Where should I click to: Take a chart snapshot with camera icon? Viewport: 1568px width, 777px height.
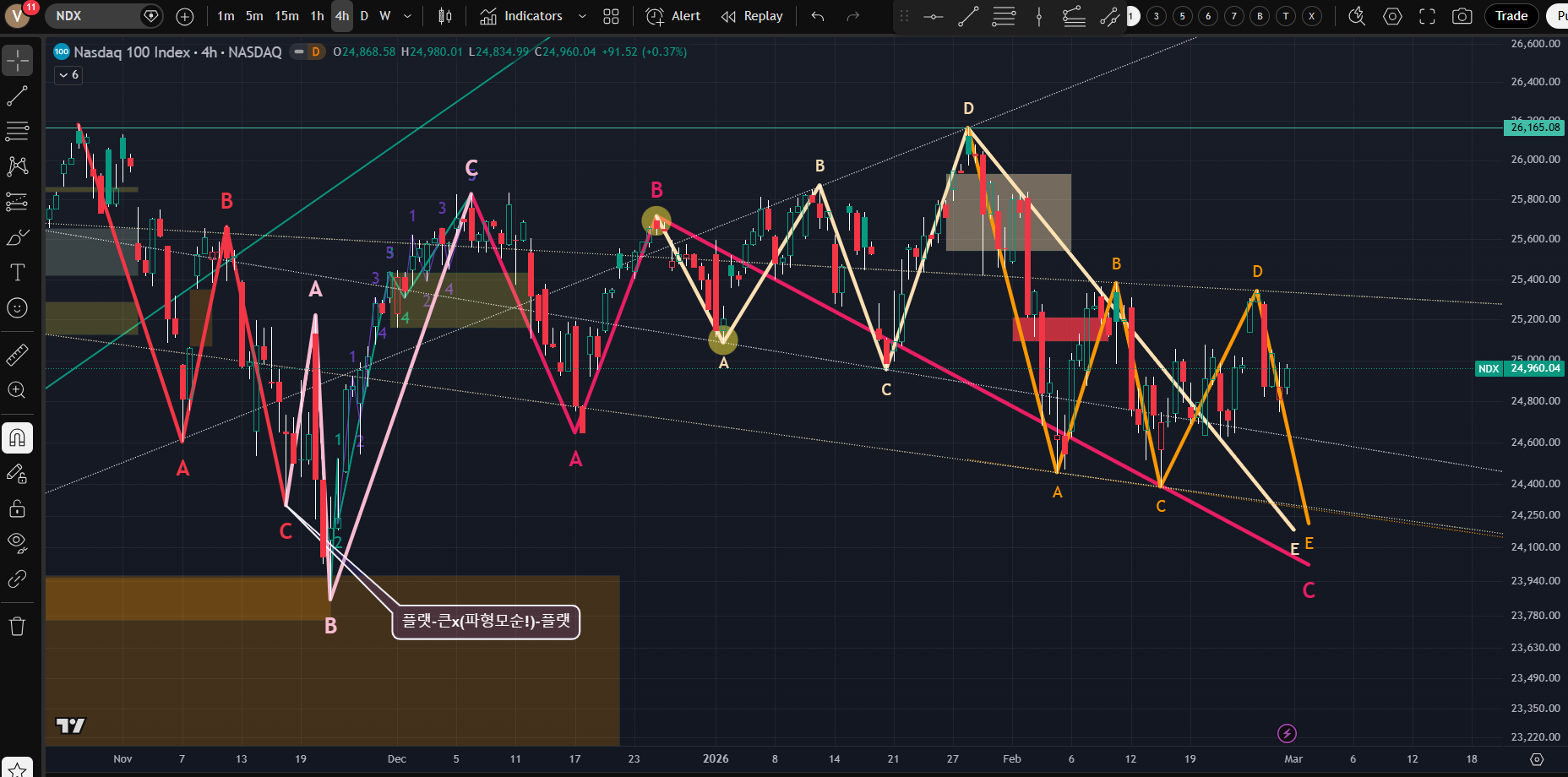tap(1462, 16)
